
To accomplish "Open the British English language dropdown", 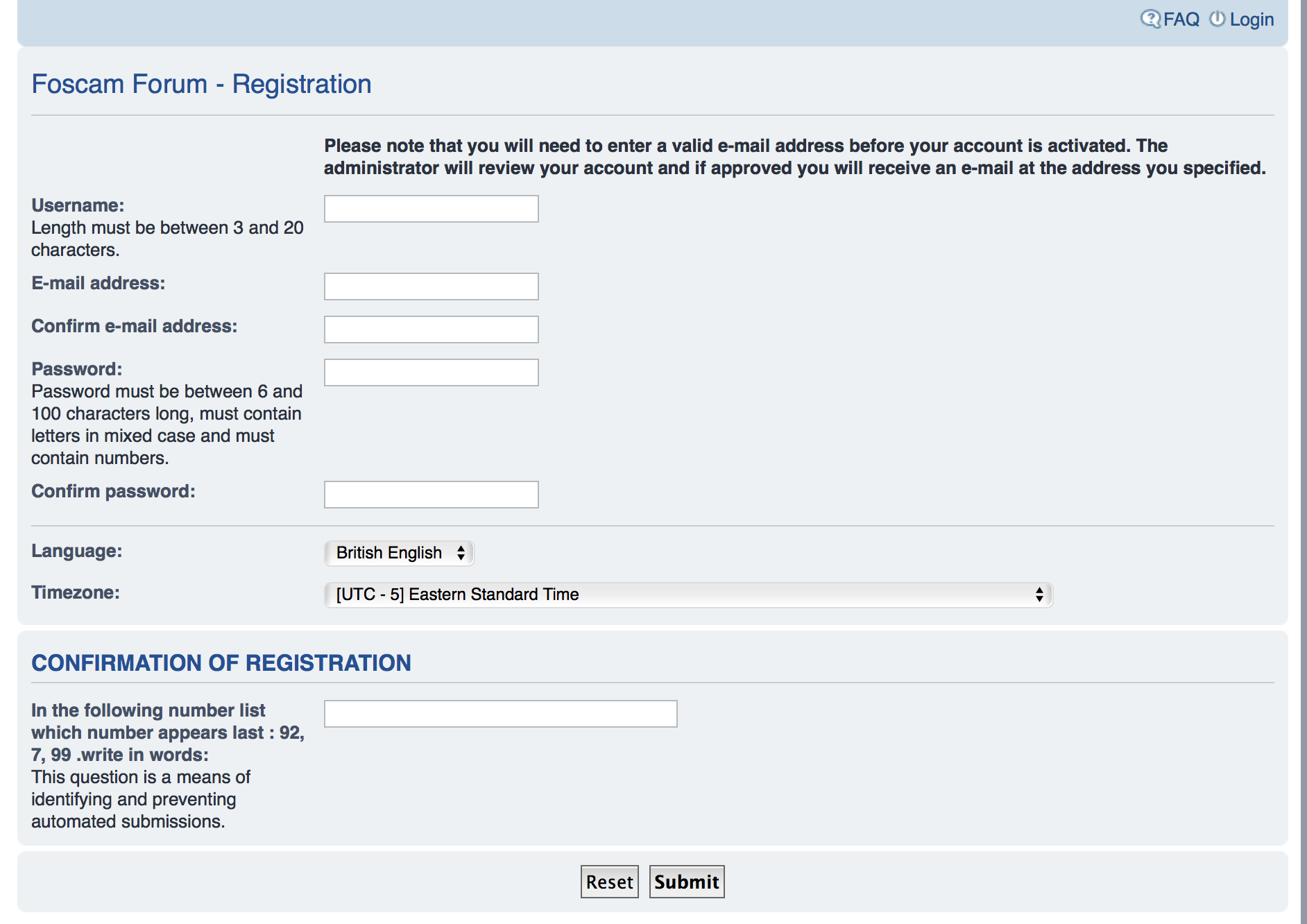I will coord(400,553).
